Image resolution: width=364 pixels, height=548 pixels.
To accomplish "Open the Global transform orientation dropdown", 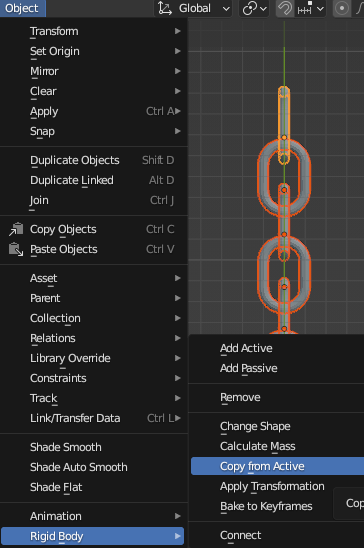I will pos(194,8).
